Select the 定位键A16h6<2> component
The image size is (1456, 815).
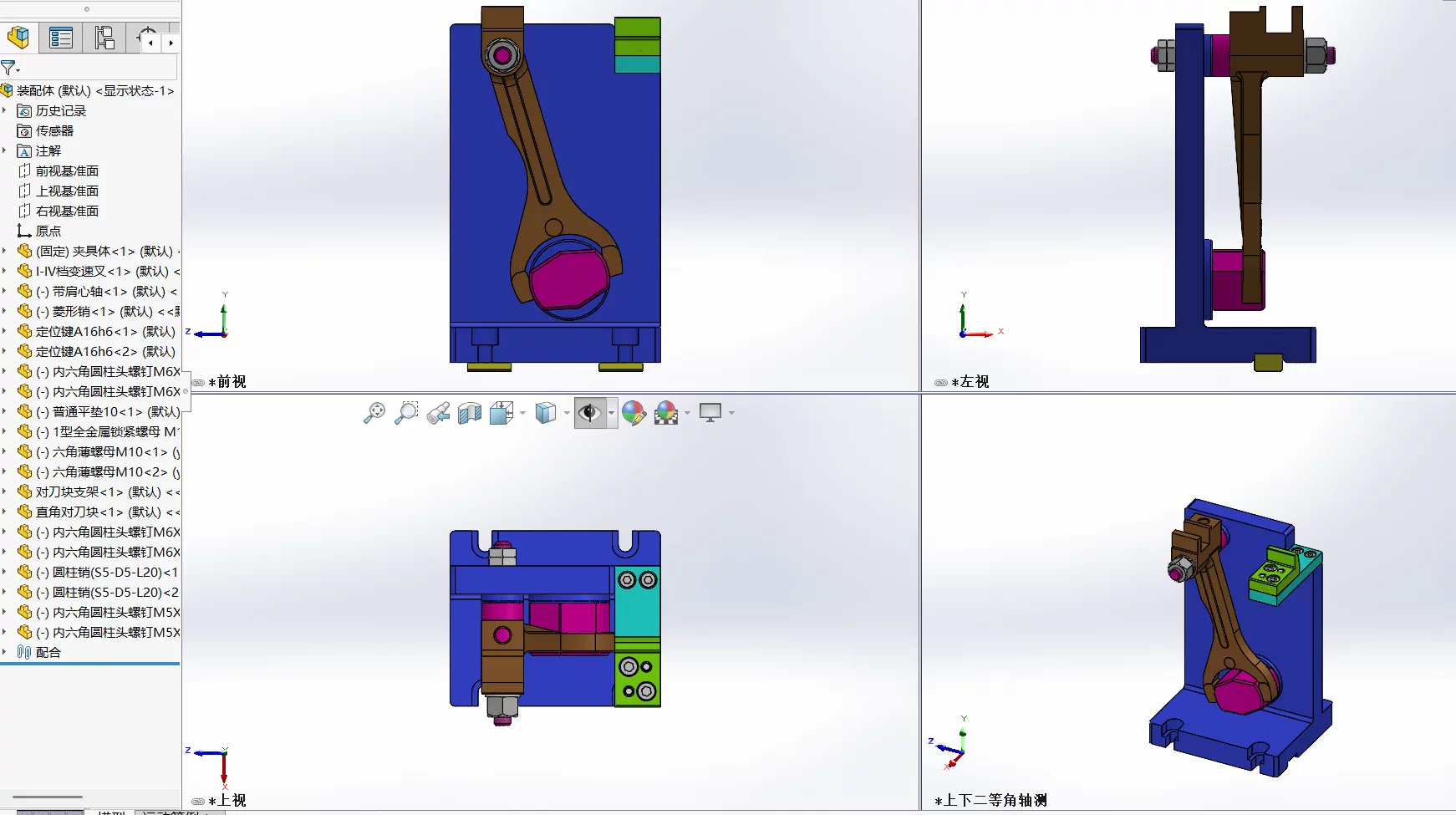[x=104, y=351]
